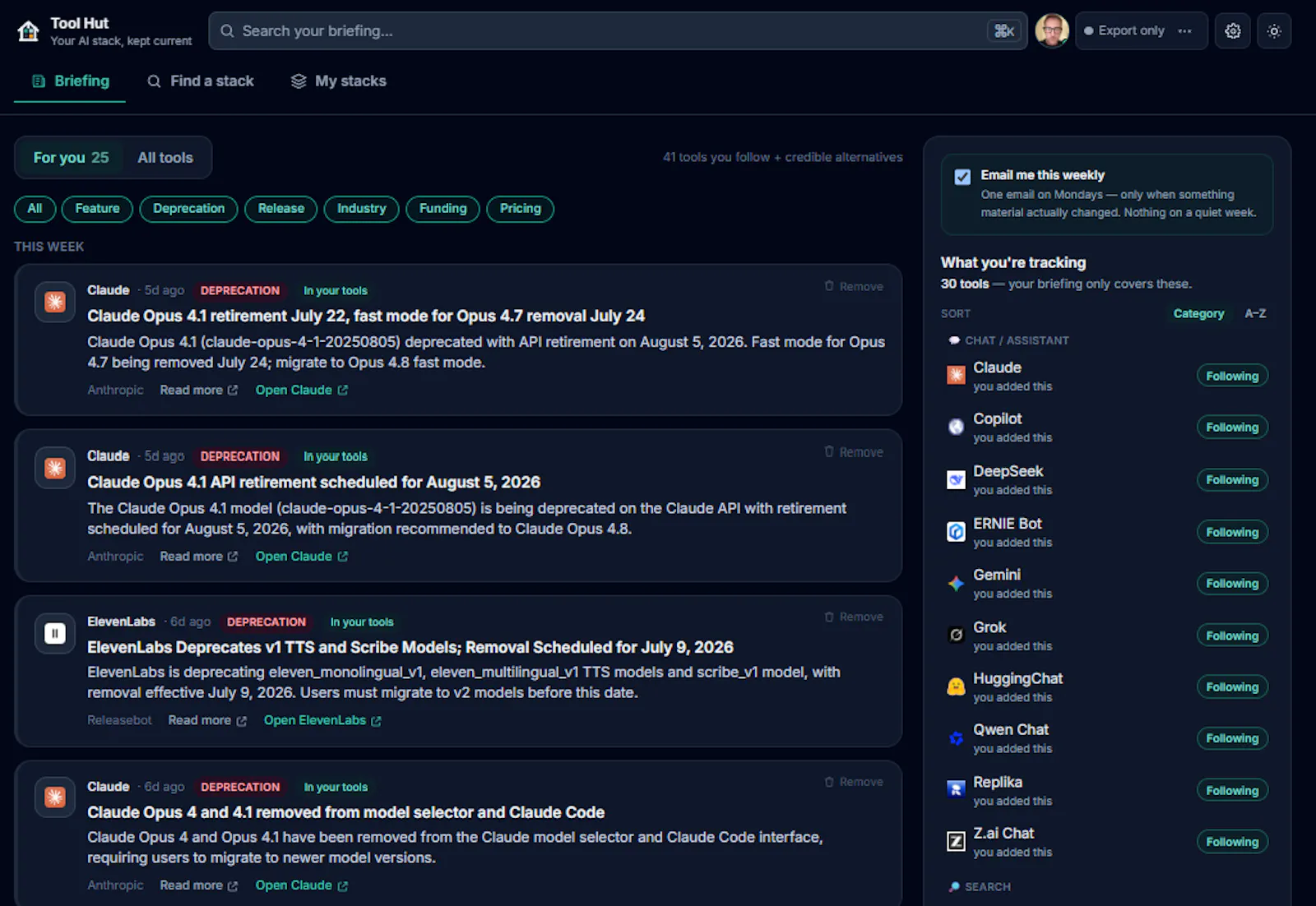Select the Gemini sparkle logo in tracking list
The height and width of the screenshot is (906, 1316).
click(x=956, y=583)
